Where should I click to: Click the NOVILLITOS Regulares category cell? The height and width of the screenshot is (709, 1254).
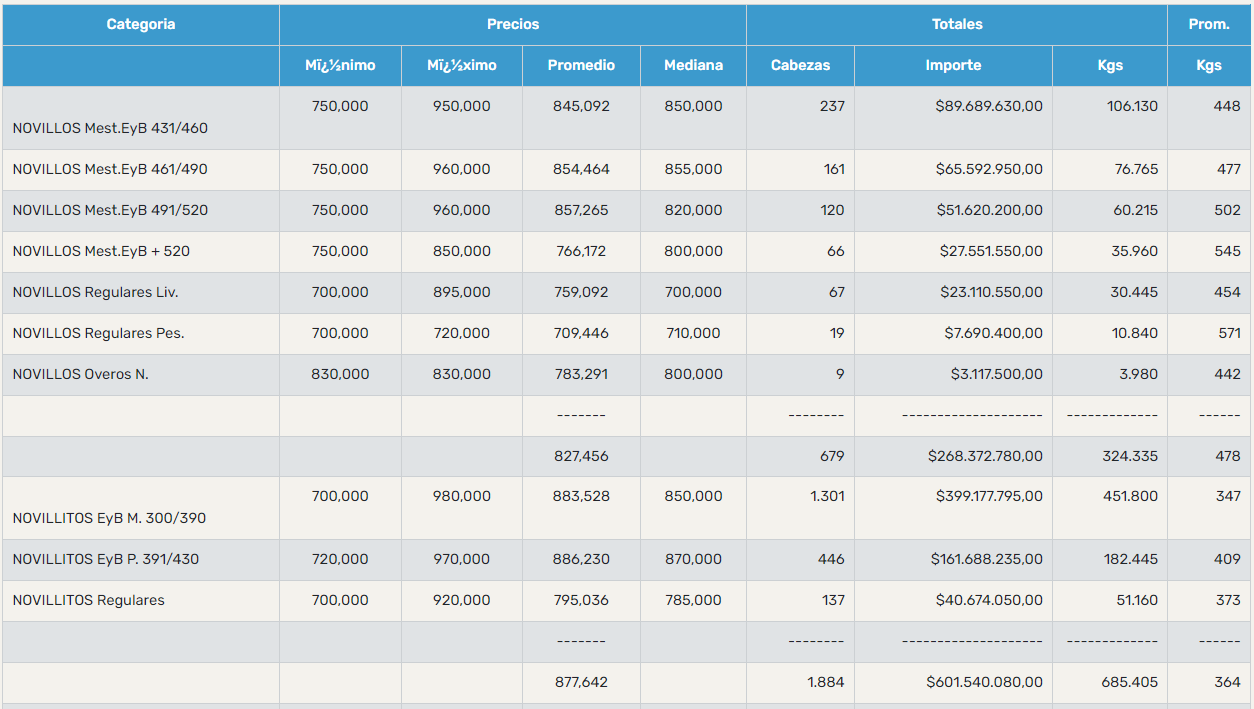pos(88,600)
